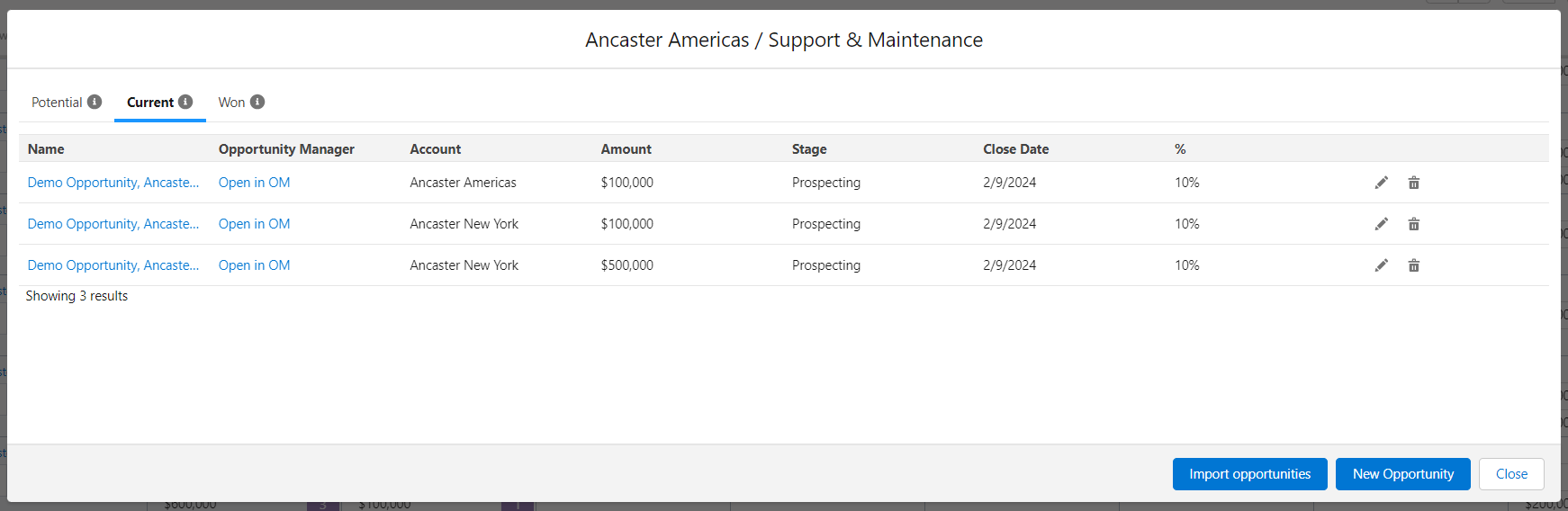The image size is (1568, 511).
Task: Switch to the Won tab
Action: [231, 103]
